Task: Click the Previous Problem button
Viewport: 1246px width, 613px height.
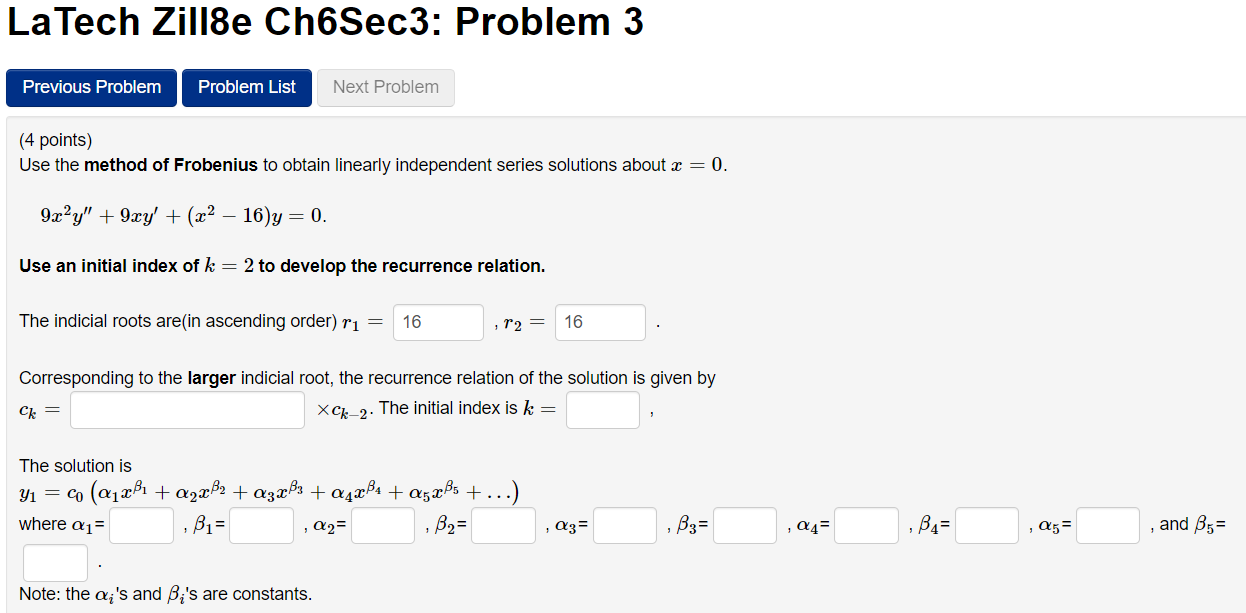Action: pyautogui.click(x=92, y=88)
